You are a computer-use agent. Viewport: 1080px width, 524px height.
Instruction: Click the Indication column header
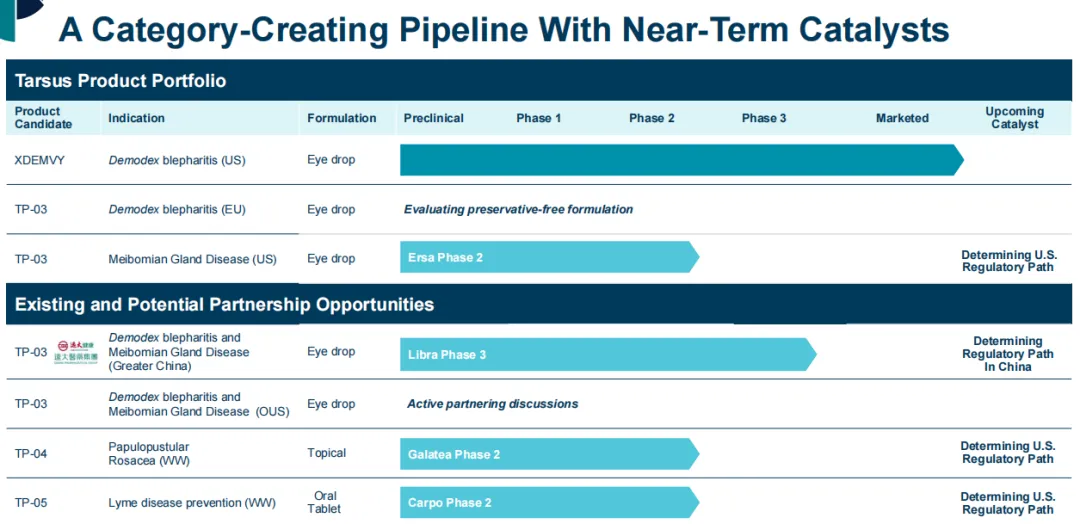(x=136, y=118)
